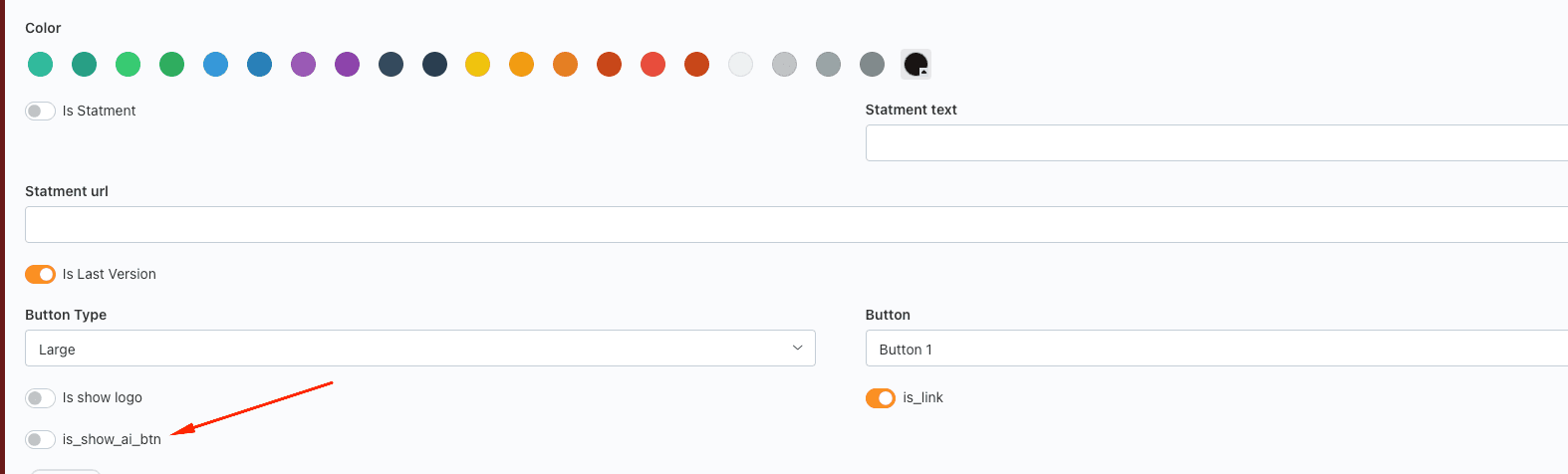Image resolution: width=1568 pixels, height=474 pixels.
Task: Open the Button Type dropdown showing Large
Action: pos(420,349)
